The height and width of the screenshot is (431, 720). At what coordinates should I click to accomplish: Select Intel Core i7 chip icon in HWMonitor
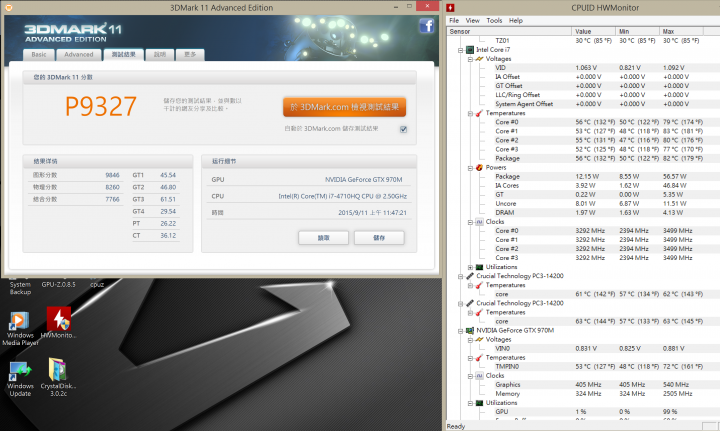tap(470, 50)
